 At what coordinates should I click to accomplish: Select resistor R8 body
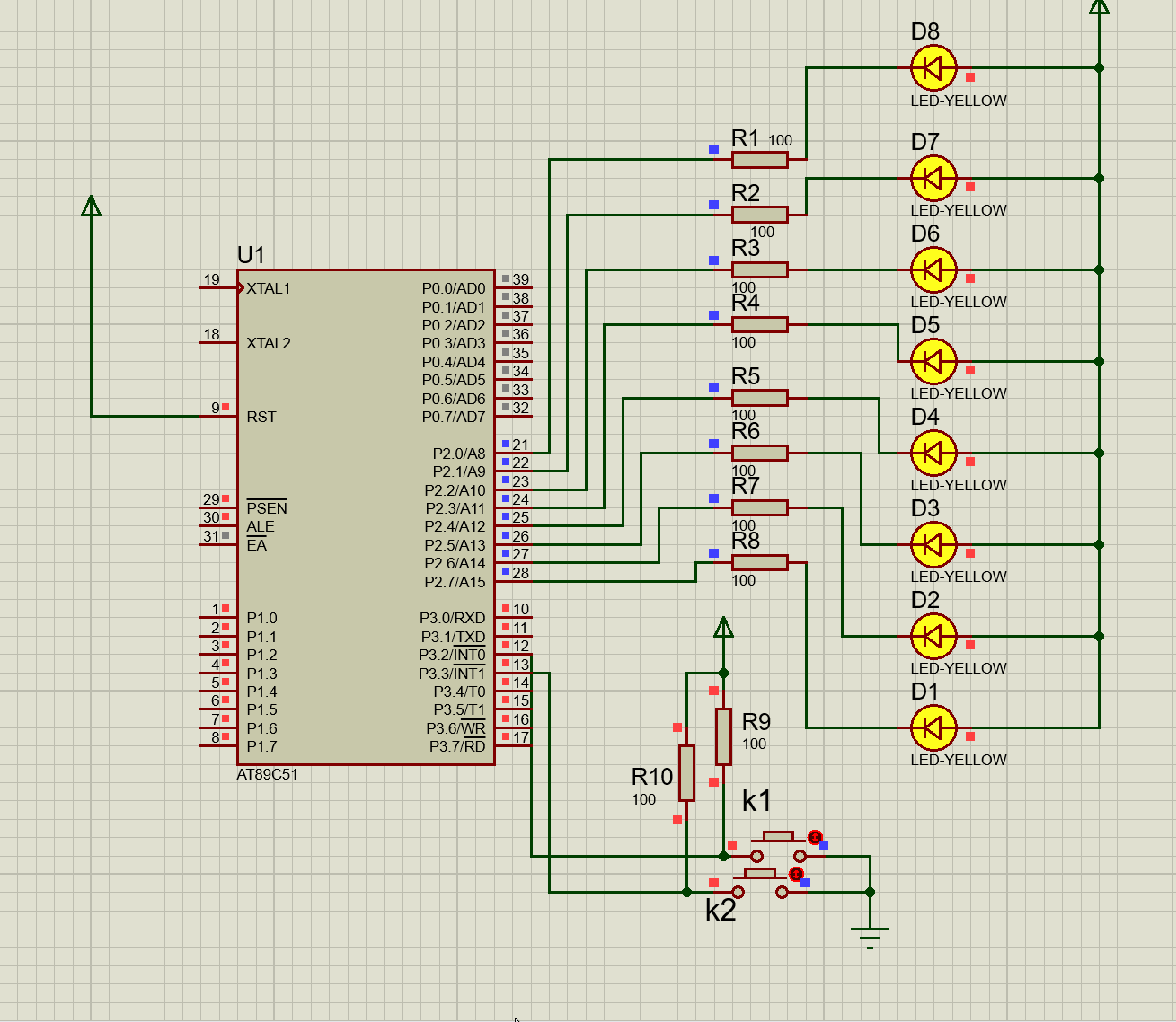click(x=760, y=563)
